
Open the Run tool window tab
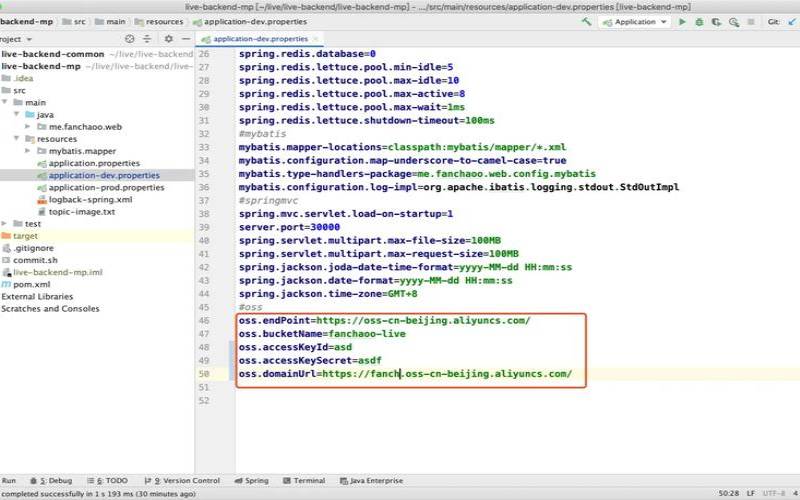pos(9,481)
